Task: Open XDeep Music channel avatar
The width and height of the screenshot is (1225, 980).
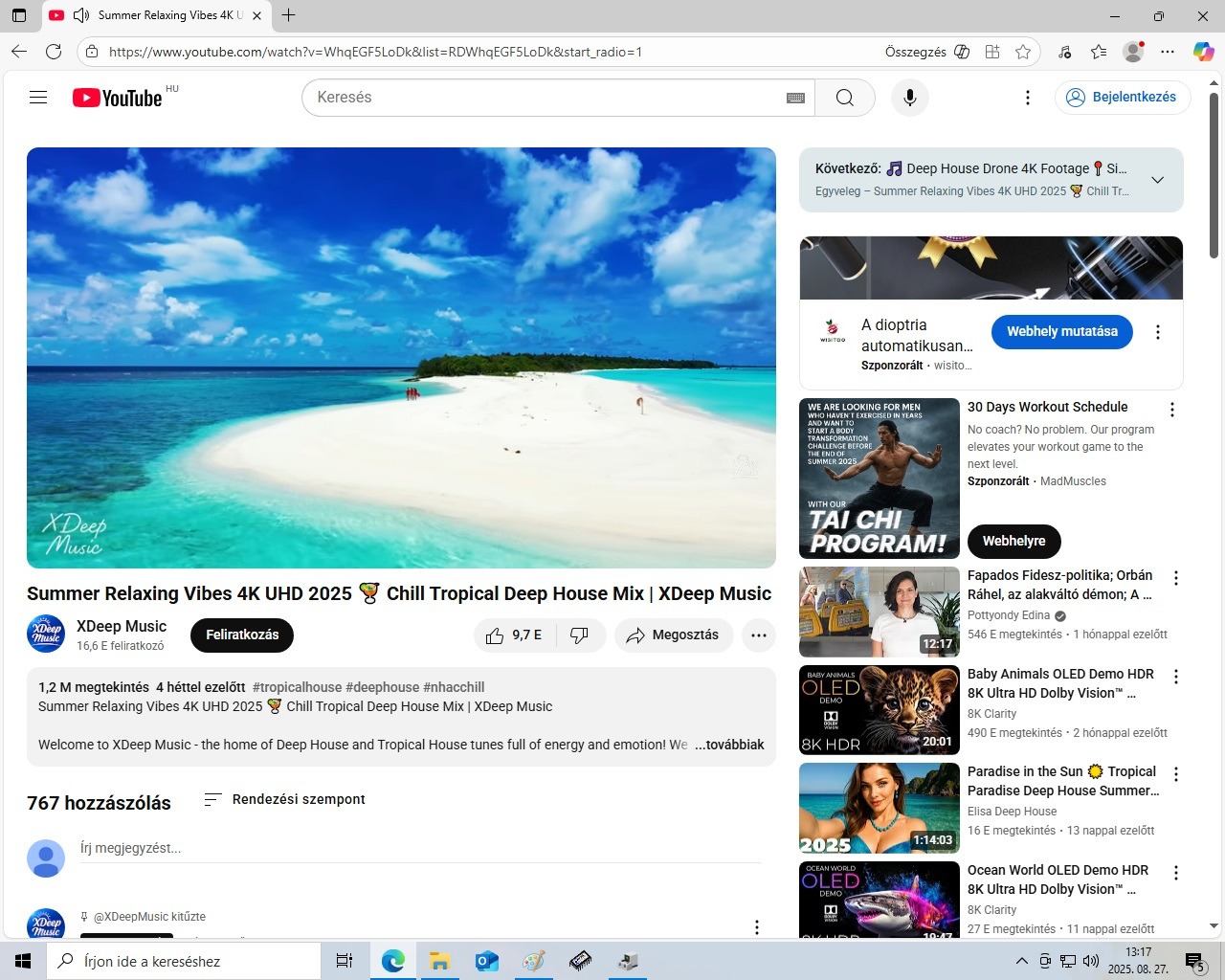Action: click(46, 634)
